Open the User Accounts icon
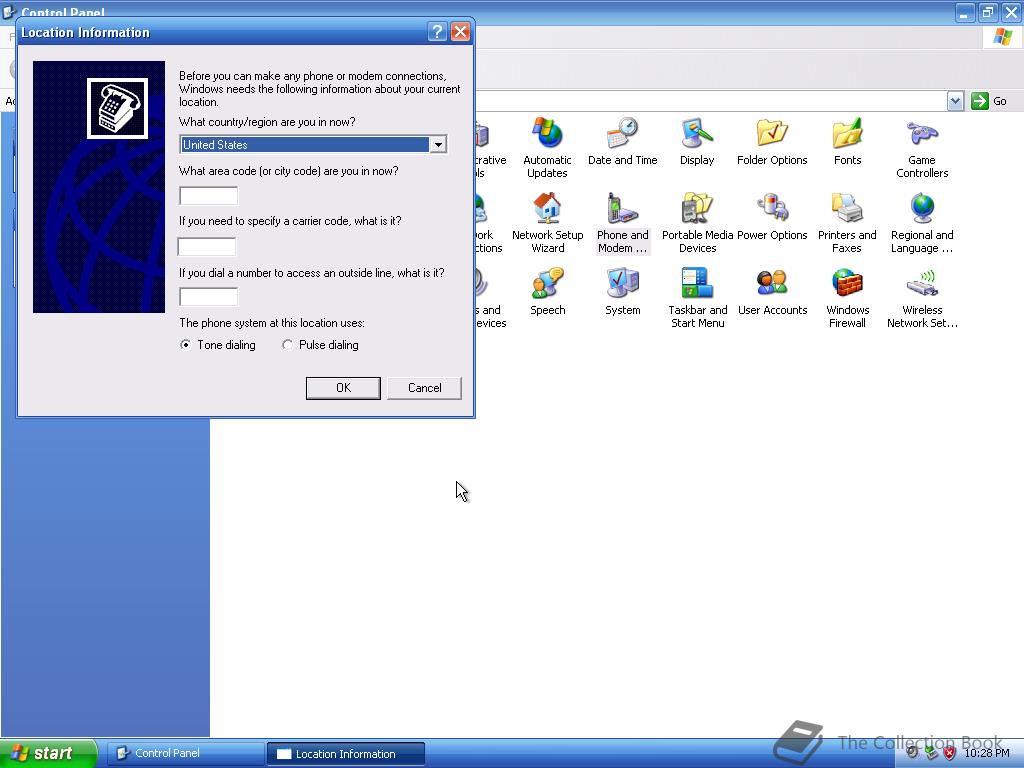 pos(772,283)
